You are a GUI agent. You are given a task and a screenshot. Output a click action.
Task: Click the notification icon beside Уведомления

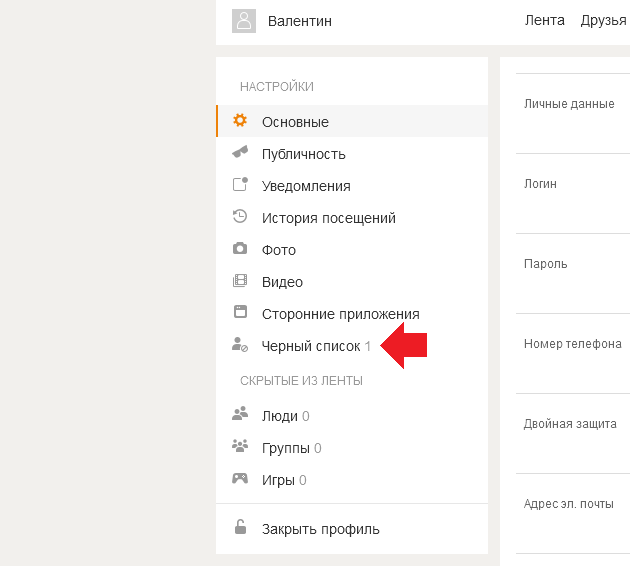tap(240, 184)
